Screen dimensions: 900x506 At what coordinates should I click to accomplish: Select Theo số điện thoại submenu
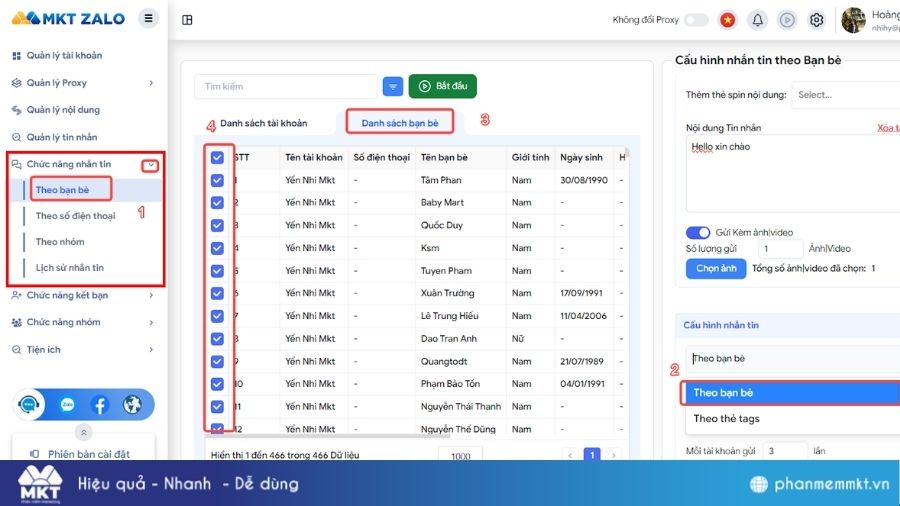75,216
